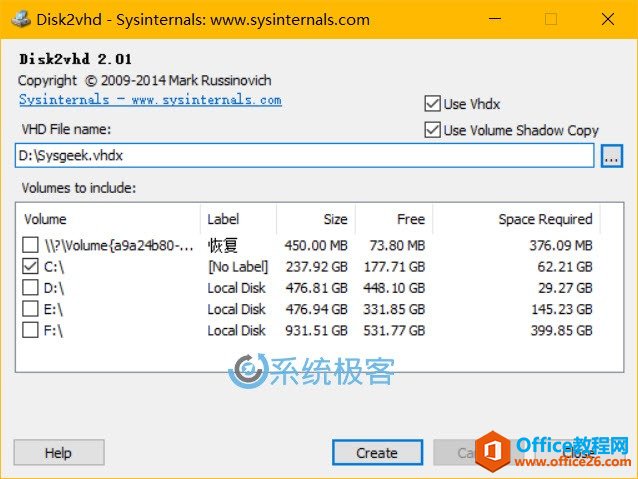Select the 177.71 GB free cell
Screen dimensions: 638x479
pos(394,267)
